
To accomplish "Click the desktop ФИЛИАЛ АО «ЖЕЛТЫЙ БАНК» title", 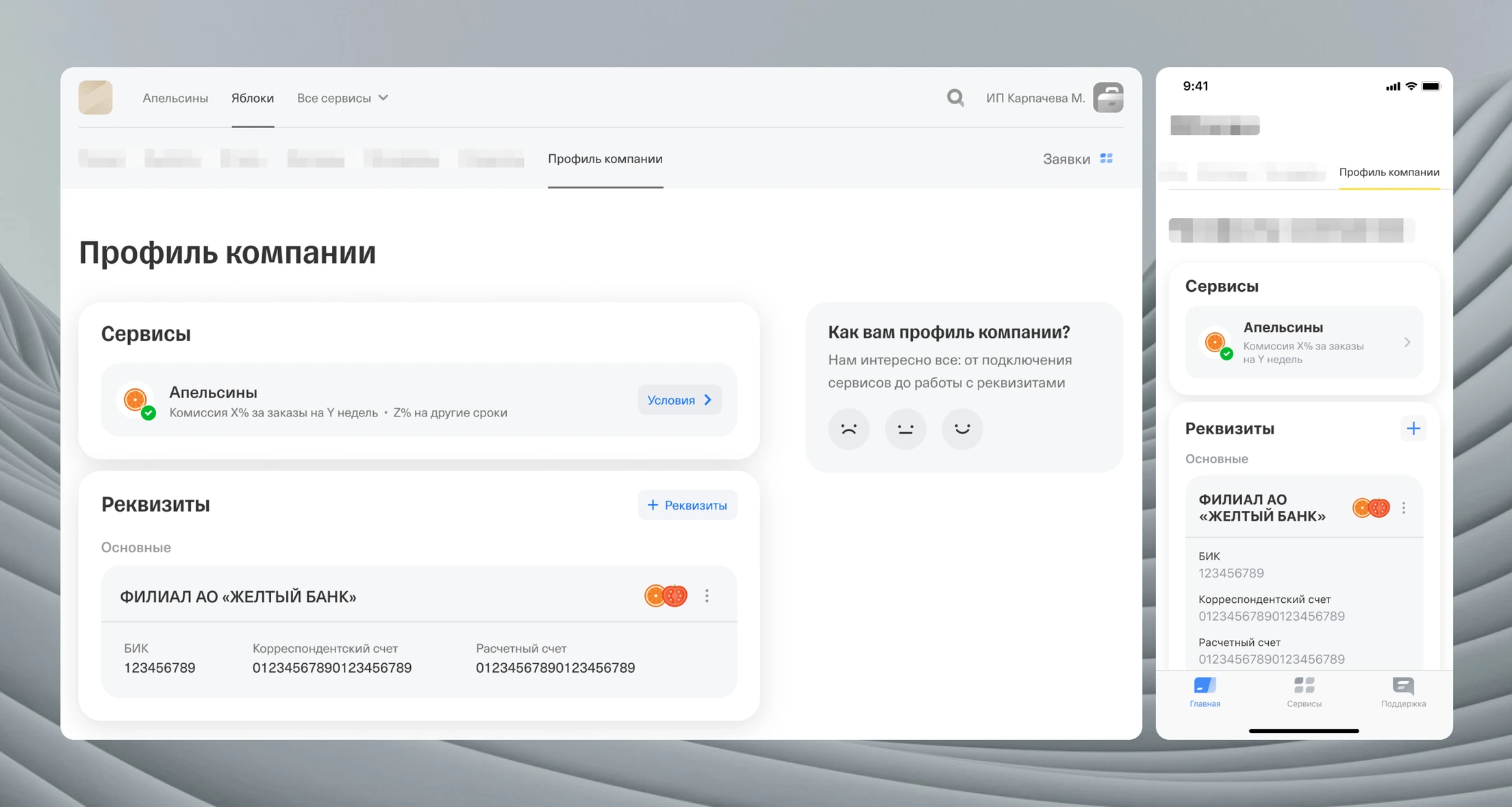I will [238, 597].
